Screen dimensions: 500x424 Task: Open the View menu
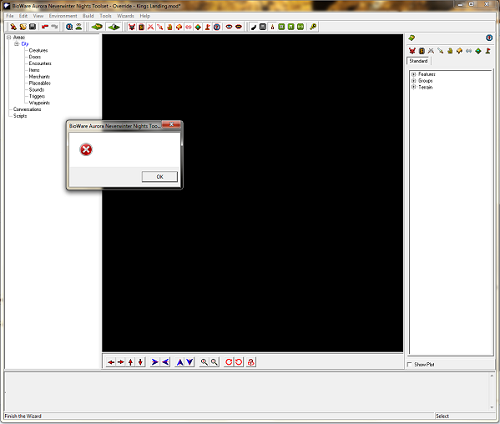pyautogui.click(x=38, y=16)
